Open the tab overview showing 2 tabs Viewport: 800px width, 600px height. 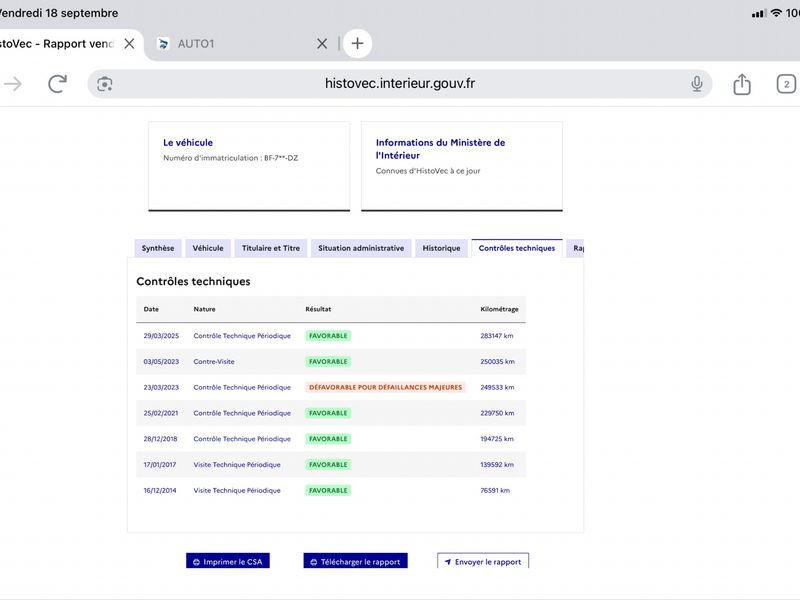coord(786,84)
